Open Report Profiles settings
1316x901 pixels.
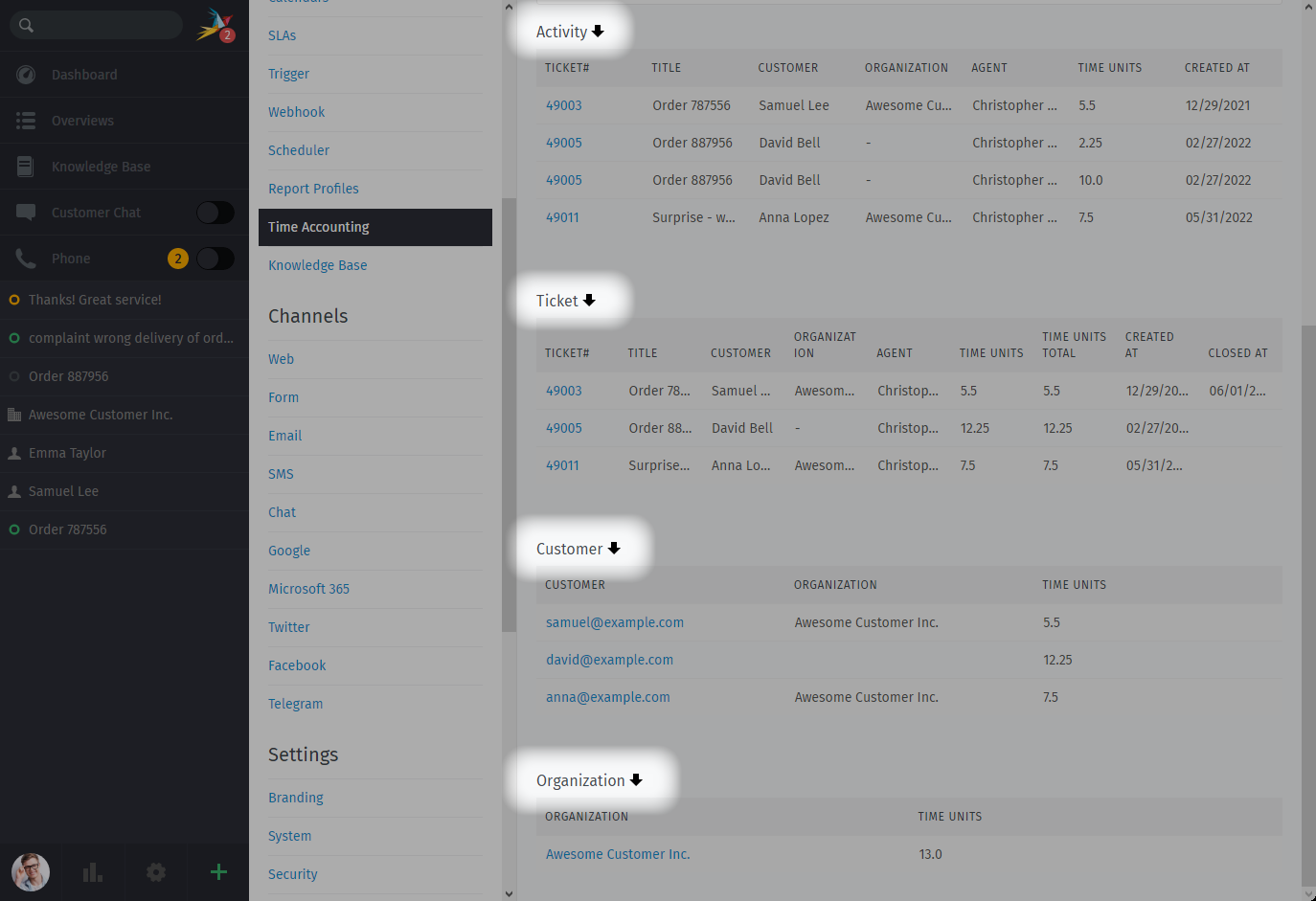[313, 189]
